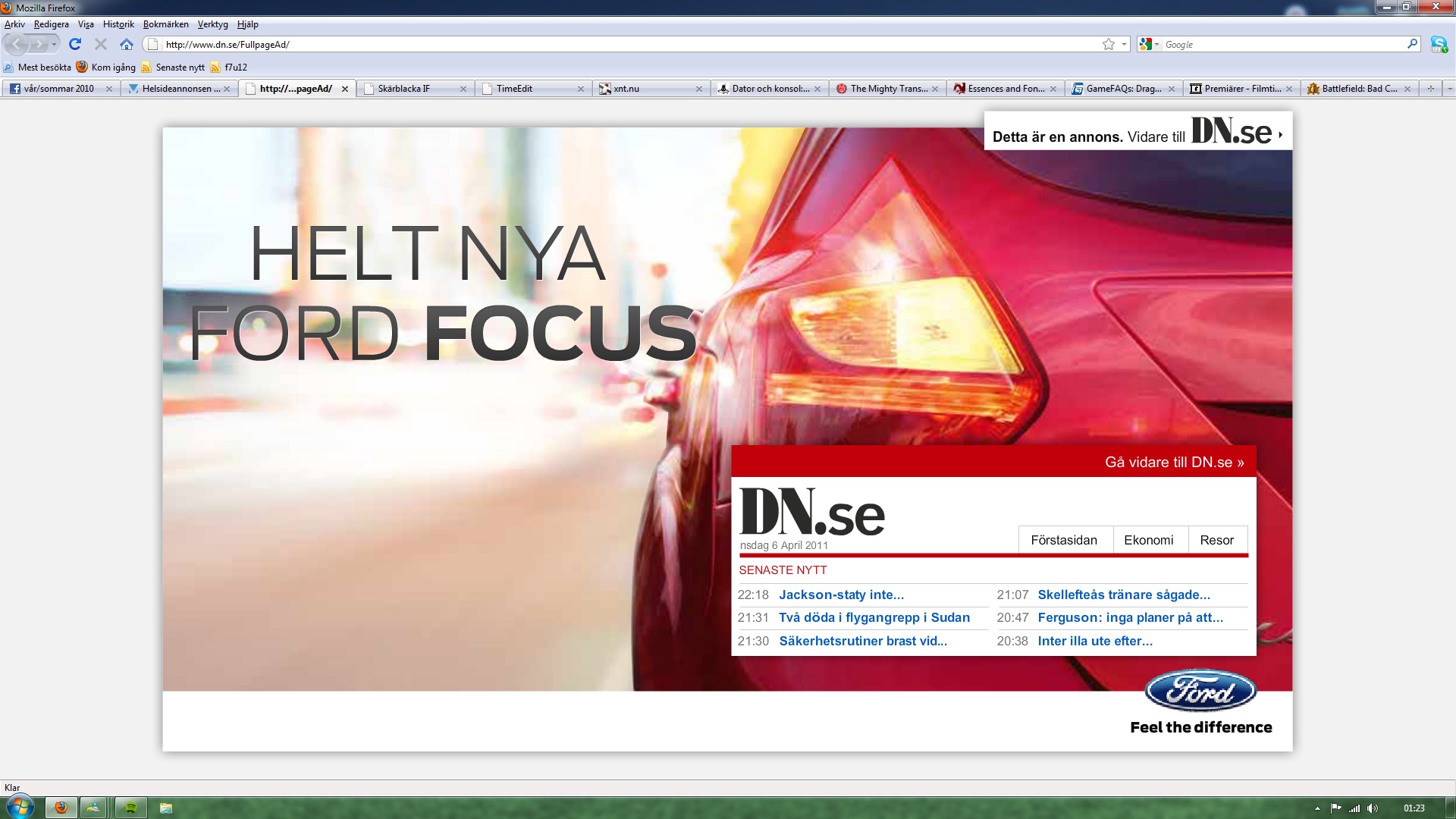Switch to the Premiärer - Filmti tab

1241,89
